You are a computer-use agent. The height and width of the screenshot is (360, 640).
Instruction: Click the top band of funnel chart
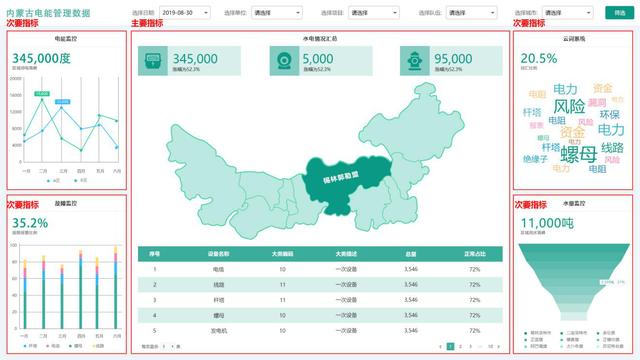click(x=574, y=249)
